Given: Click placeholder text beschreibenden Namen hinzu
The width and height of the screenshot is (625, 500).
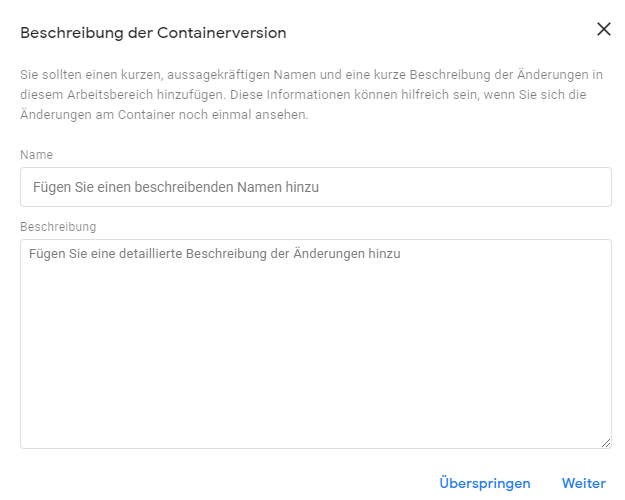Looking at the screenshot, I should [x=226, y=187].
